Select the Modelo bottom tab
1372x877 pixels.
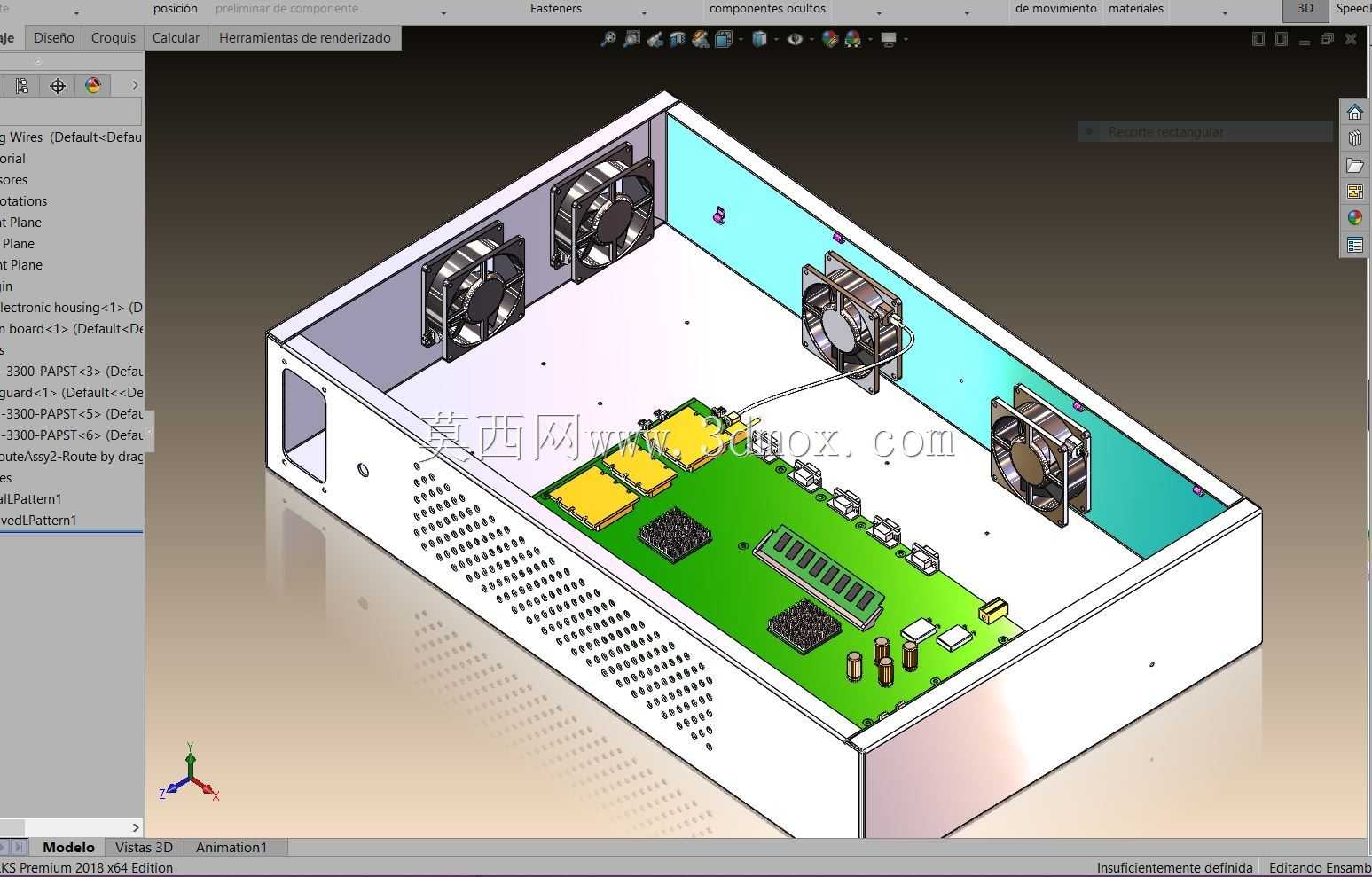click(x=68, y=848)
